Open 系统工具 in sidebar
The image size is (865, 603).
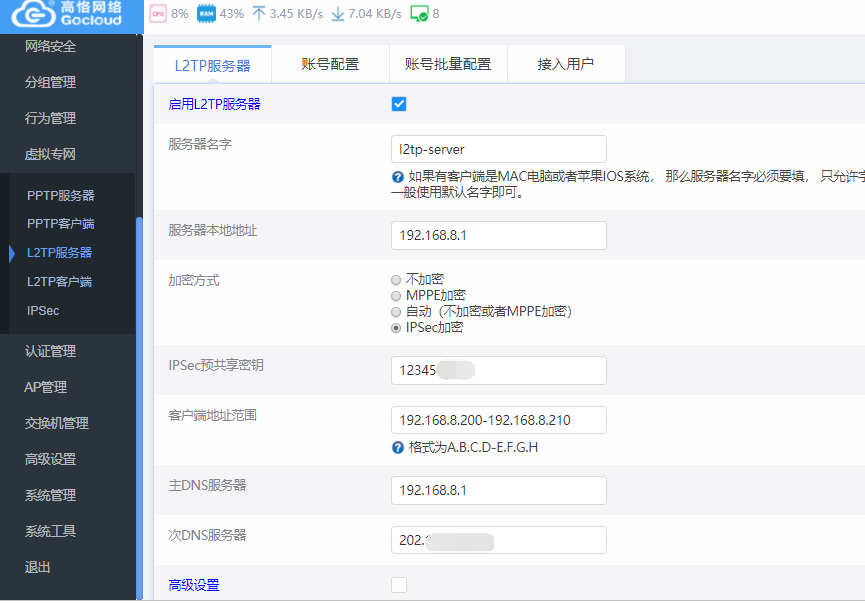(50, 531)
